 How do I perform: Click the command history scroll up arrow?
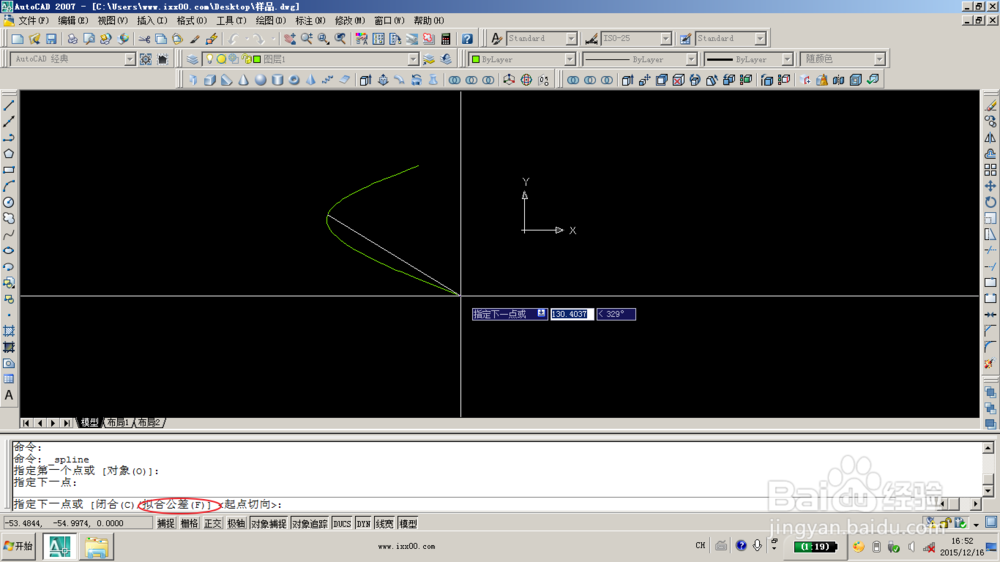coord(987,448)
